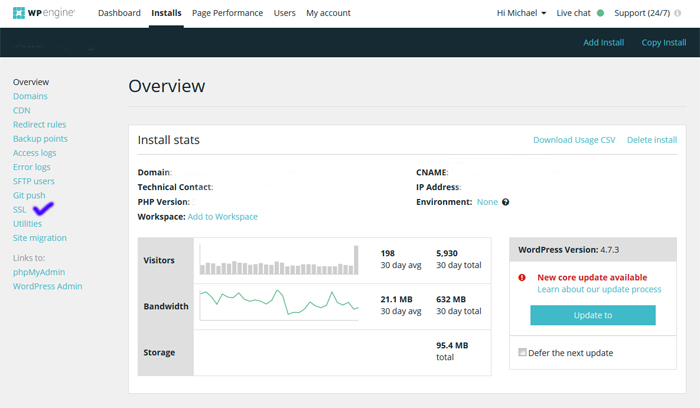Click the Technical Contact label
The height and width of the screenshot is (408, 700).
tap(175, 187)
